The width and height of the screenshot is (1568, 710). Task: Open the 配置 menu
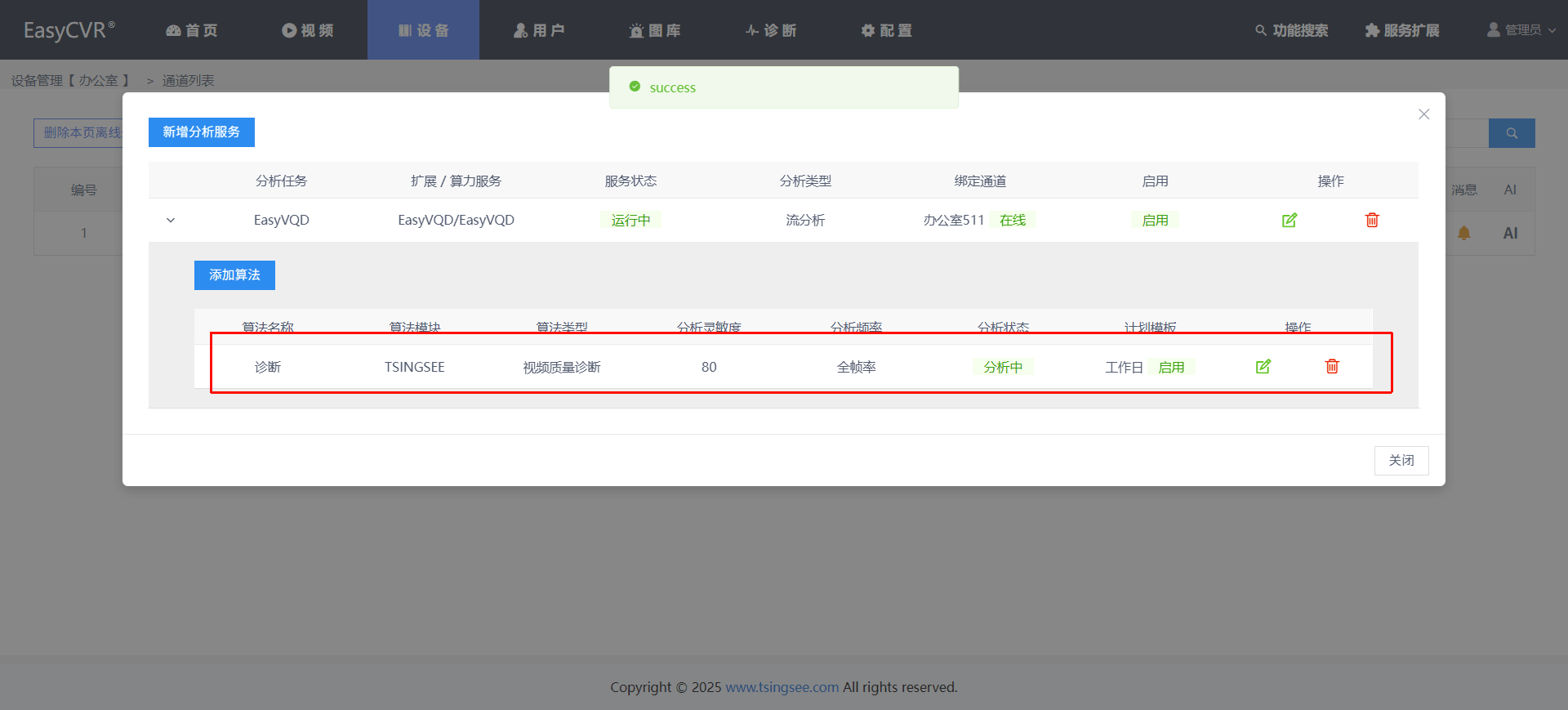887,30
